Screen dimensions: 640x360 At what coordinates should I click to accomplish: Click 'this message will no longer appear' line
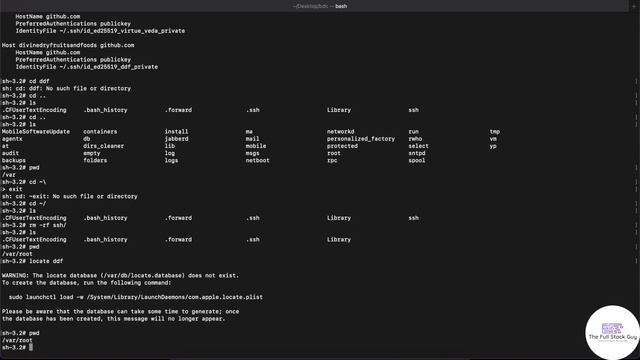pos(113,319)
